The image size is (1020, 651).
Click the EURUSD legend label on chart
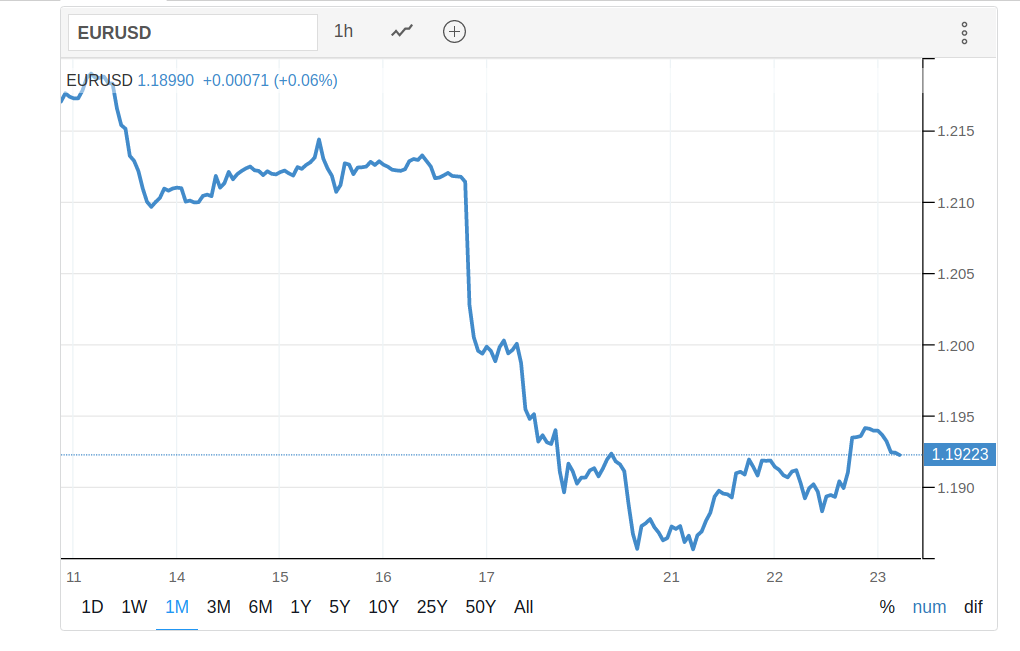(x=99, y=81)
